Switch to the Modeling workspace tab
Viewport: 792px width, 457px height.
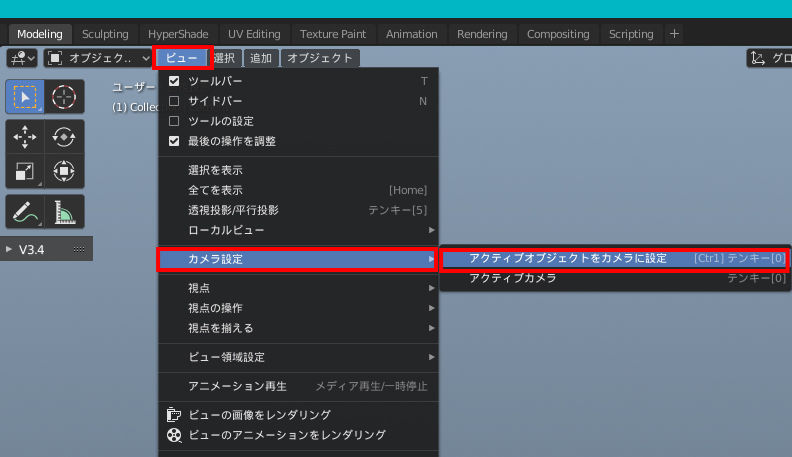(40, 34)
